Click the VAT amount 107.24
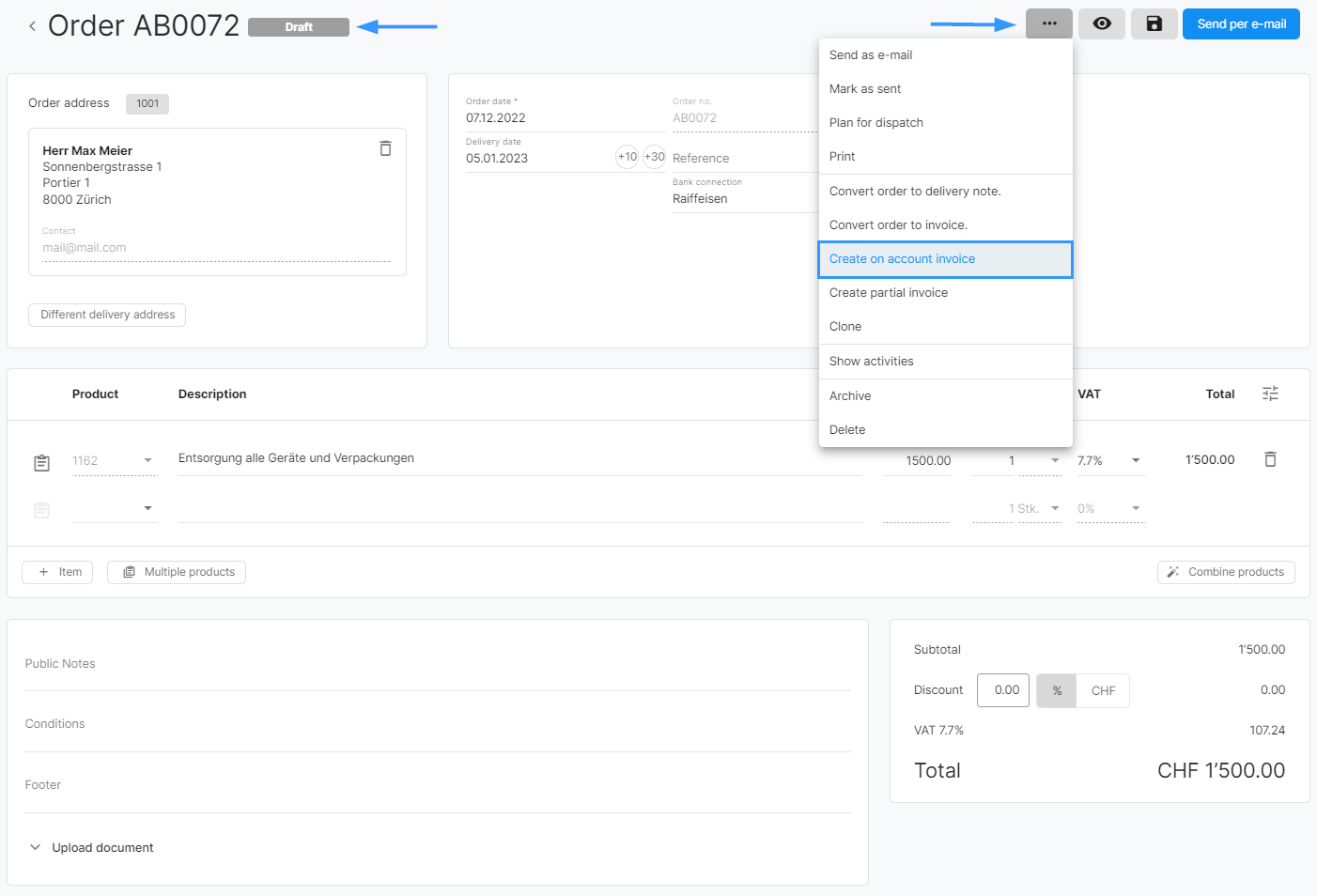The width and height of the screenshot is (1317, 896). 1267,730
